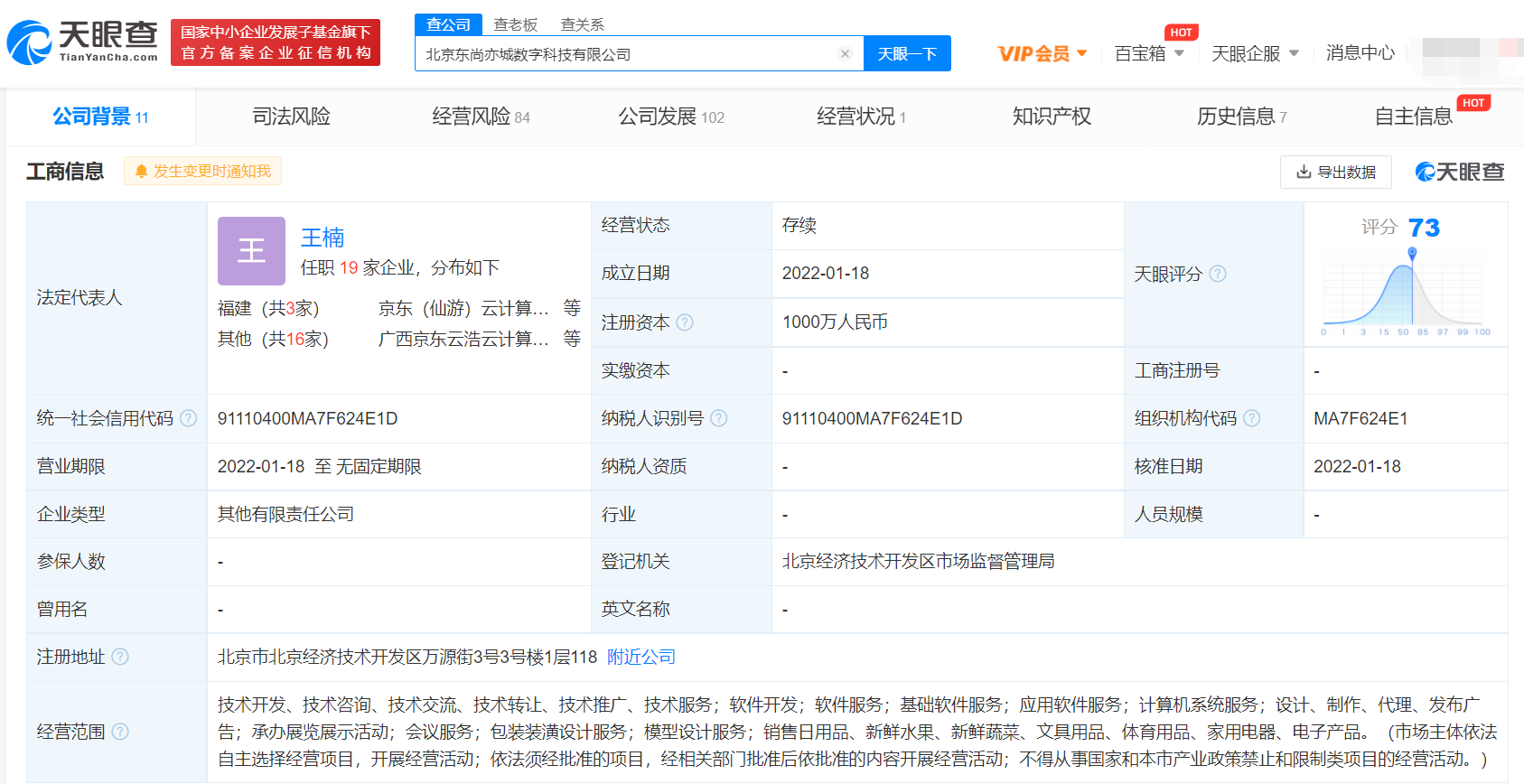This screenshot has height=784, width=1524.
Task: Open the 经营风险 tab
Action: click(x=481, y=117)
